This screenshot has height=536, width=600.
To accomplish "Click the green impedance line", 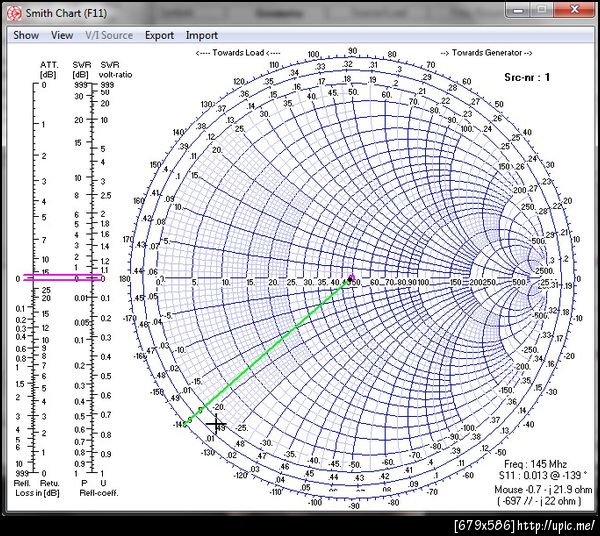I will pyautogui.click(x=268, y=351).
